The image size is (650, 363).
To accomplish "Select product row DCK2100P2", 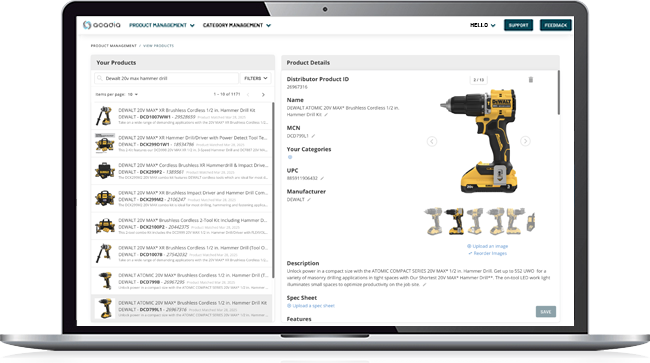I will pos(182,226).
